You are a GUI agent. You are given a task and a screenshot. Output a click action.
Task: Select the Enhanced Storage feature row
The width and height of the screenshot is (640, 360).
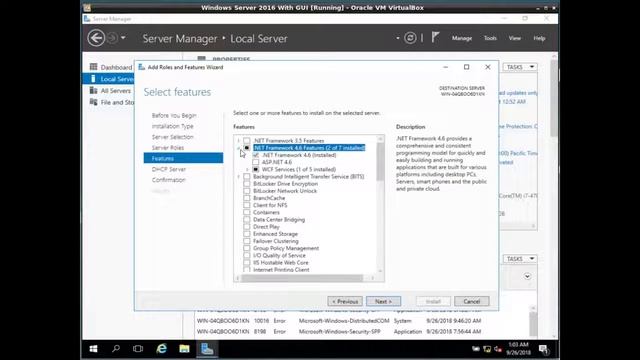tap(275, 234)
